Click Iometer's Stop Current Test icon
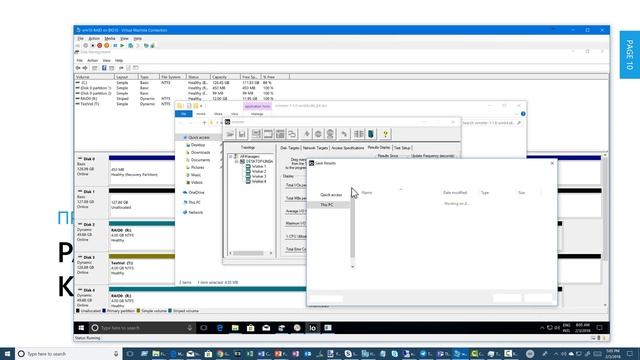640x360 pixels. [318, 134]
